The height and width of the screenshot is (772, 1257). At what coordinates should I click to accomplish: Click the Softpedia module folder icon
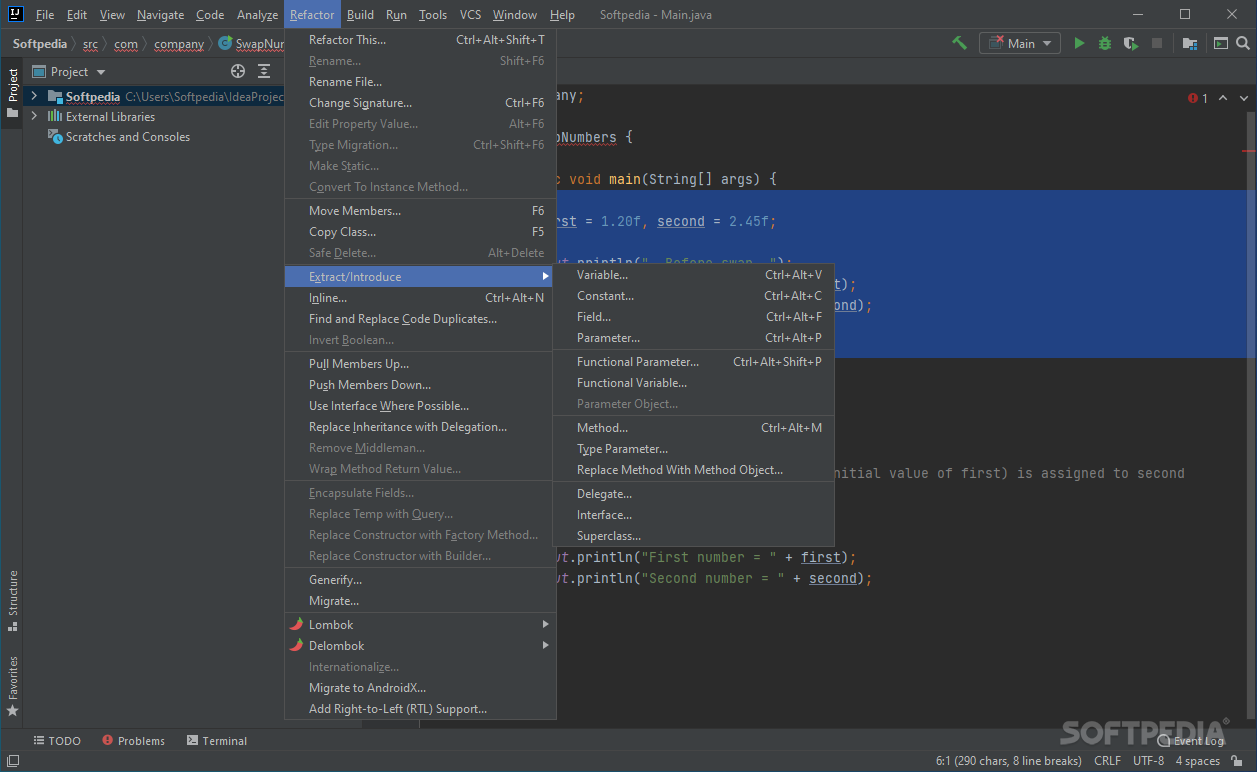pos(55,96)
